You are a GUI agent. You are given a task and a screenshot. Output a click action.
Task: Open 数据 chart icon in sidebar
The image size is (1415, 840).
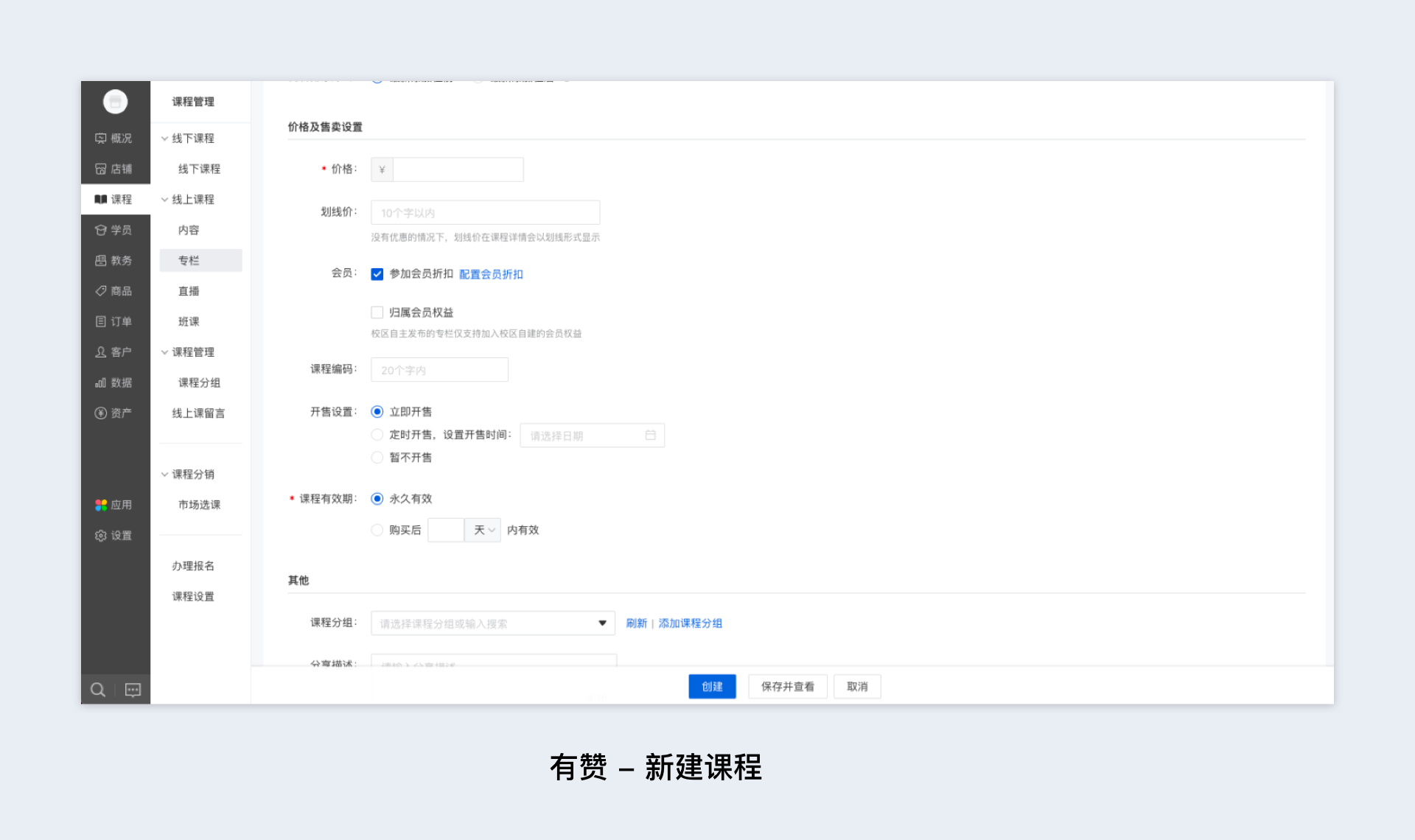click(101, 382)
